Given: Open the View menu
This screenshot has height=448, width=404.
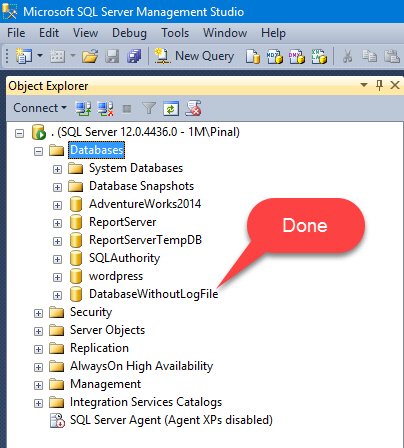Looking at the screenshot, I should (85, 33).
